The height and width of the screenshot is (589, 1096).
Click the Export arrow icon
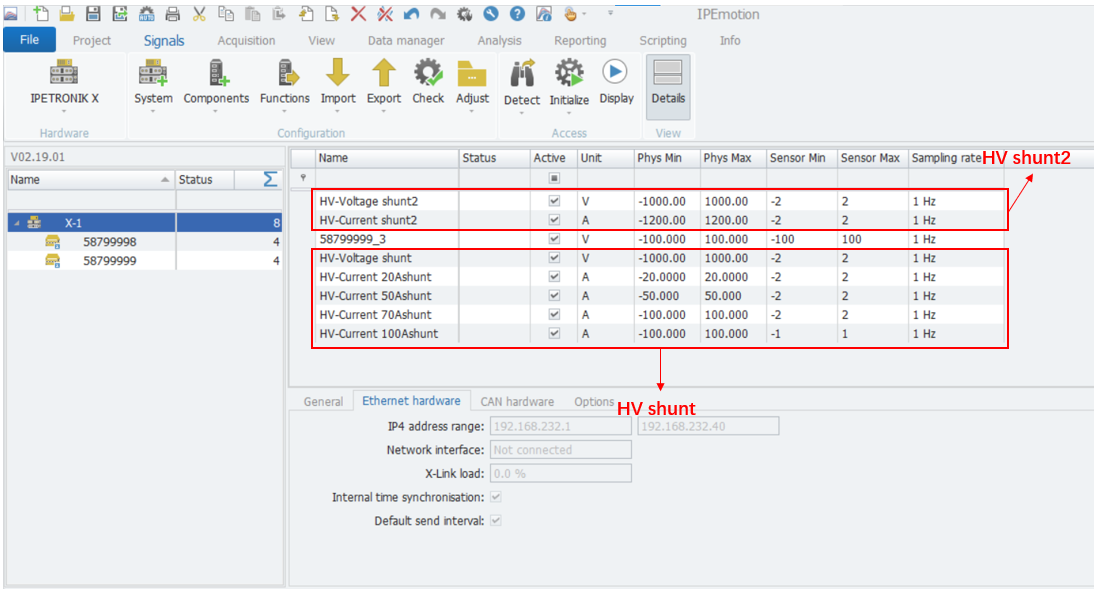tap(384, 73)
